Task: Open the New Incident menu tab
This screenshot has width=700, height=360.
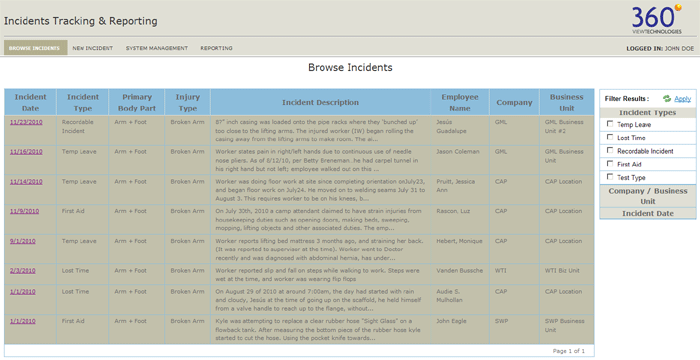Action: (x=93, y=48)
